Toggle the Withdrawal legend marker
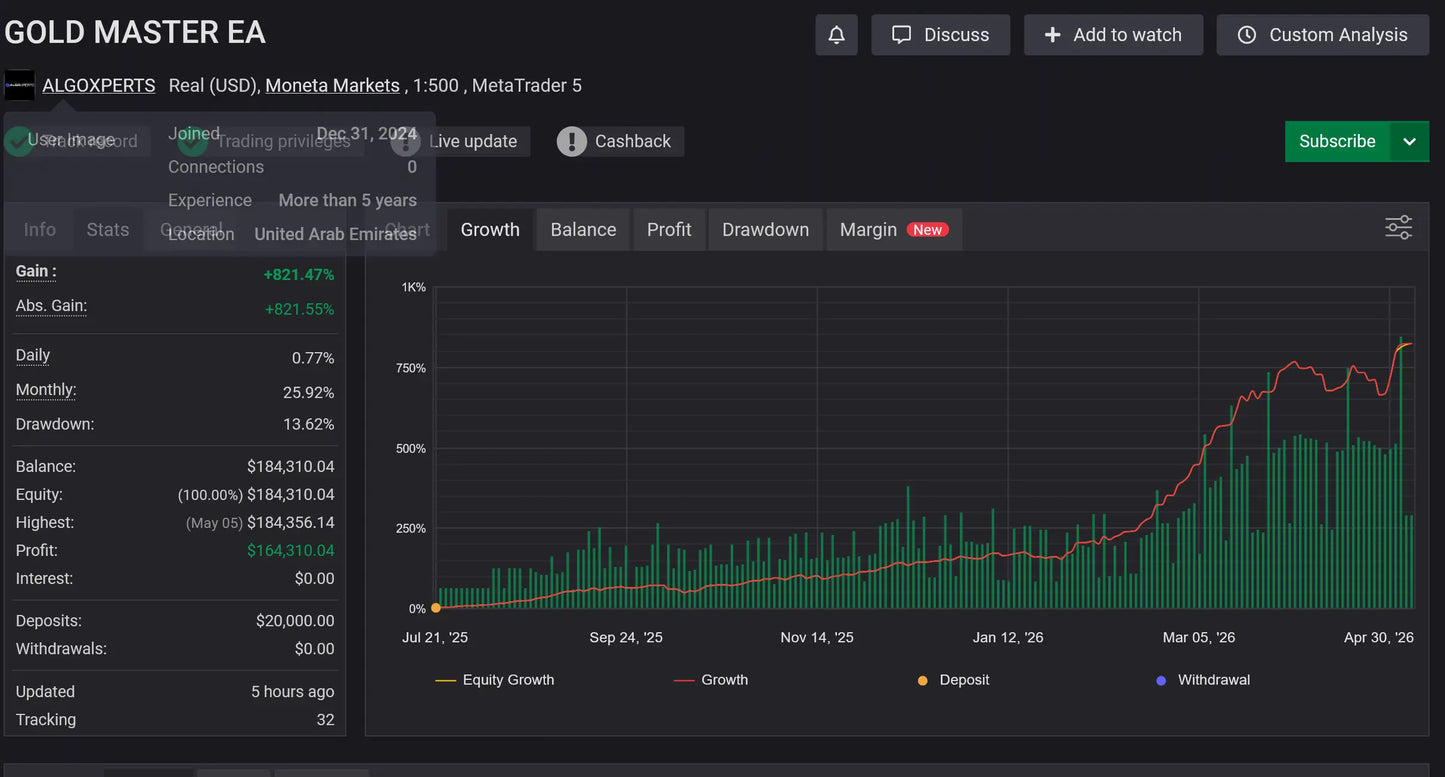1445x777 pixels. 1203,680
